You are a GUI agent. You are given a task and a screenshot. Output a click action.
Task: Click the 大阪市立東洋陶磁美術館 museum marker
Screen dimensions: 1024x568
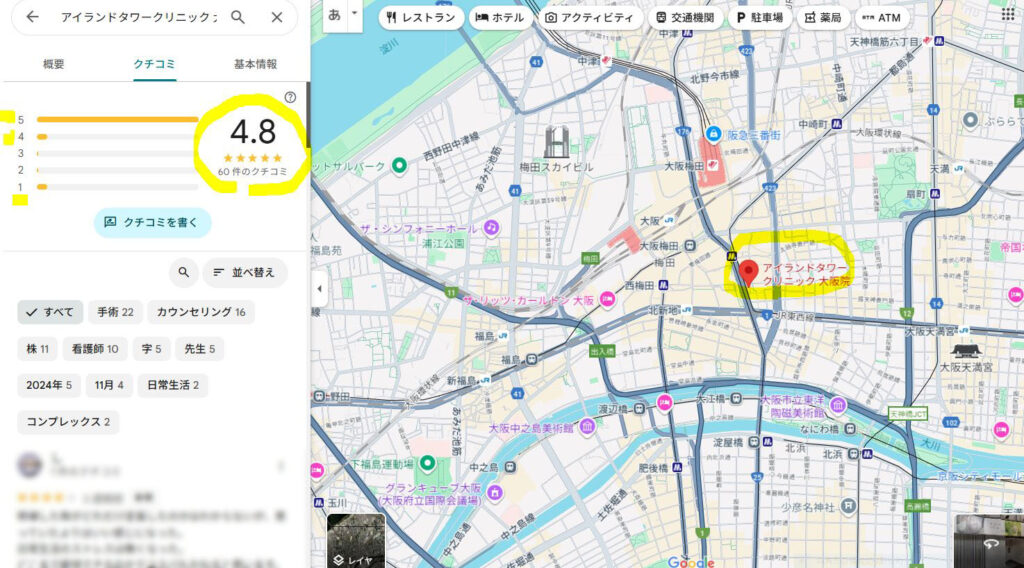point(838,405)
